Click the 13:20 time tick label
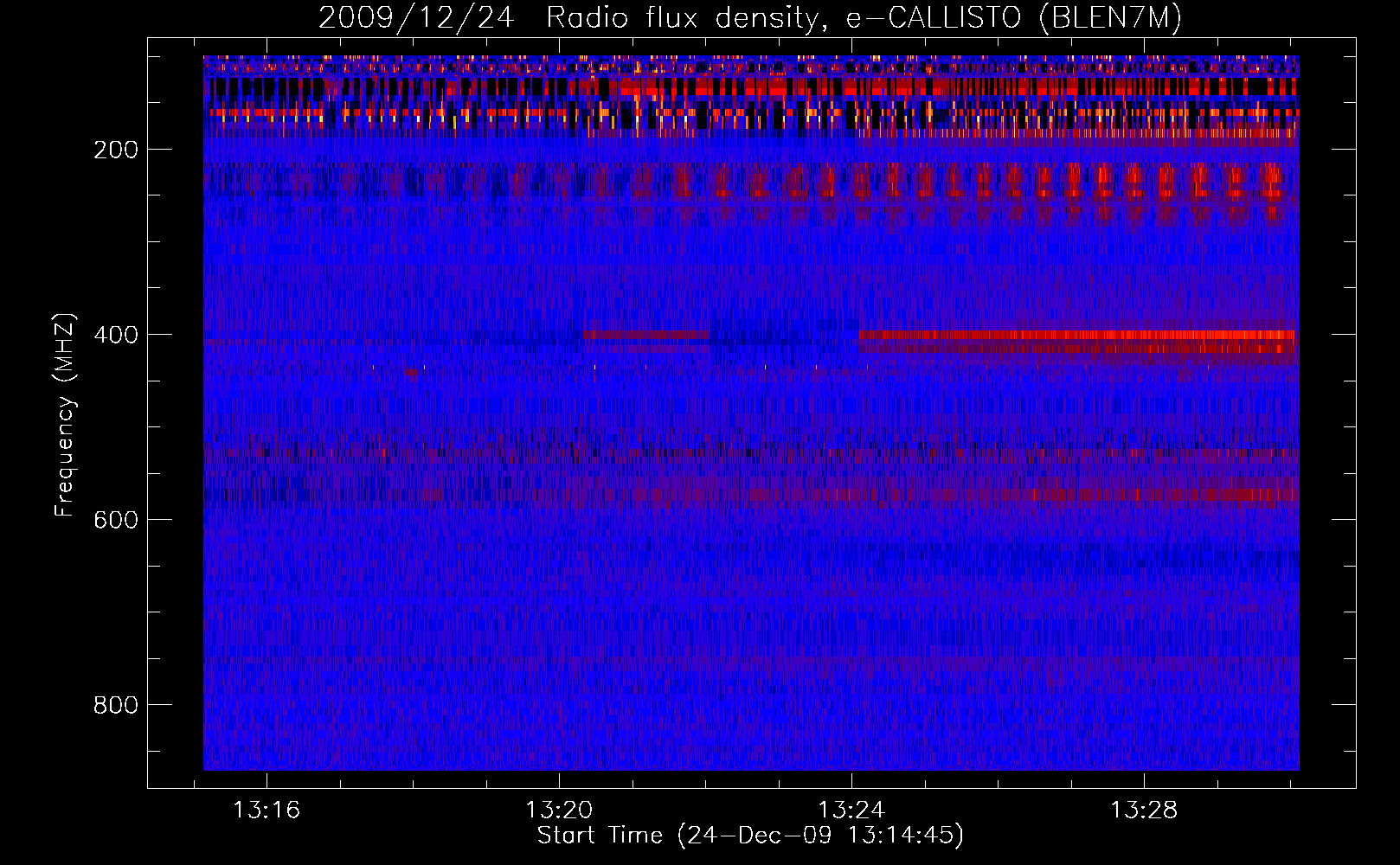This screenshot has width=1400, height=865. 559,811
